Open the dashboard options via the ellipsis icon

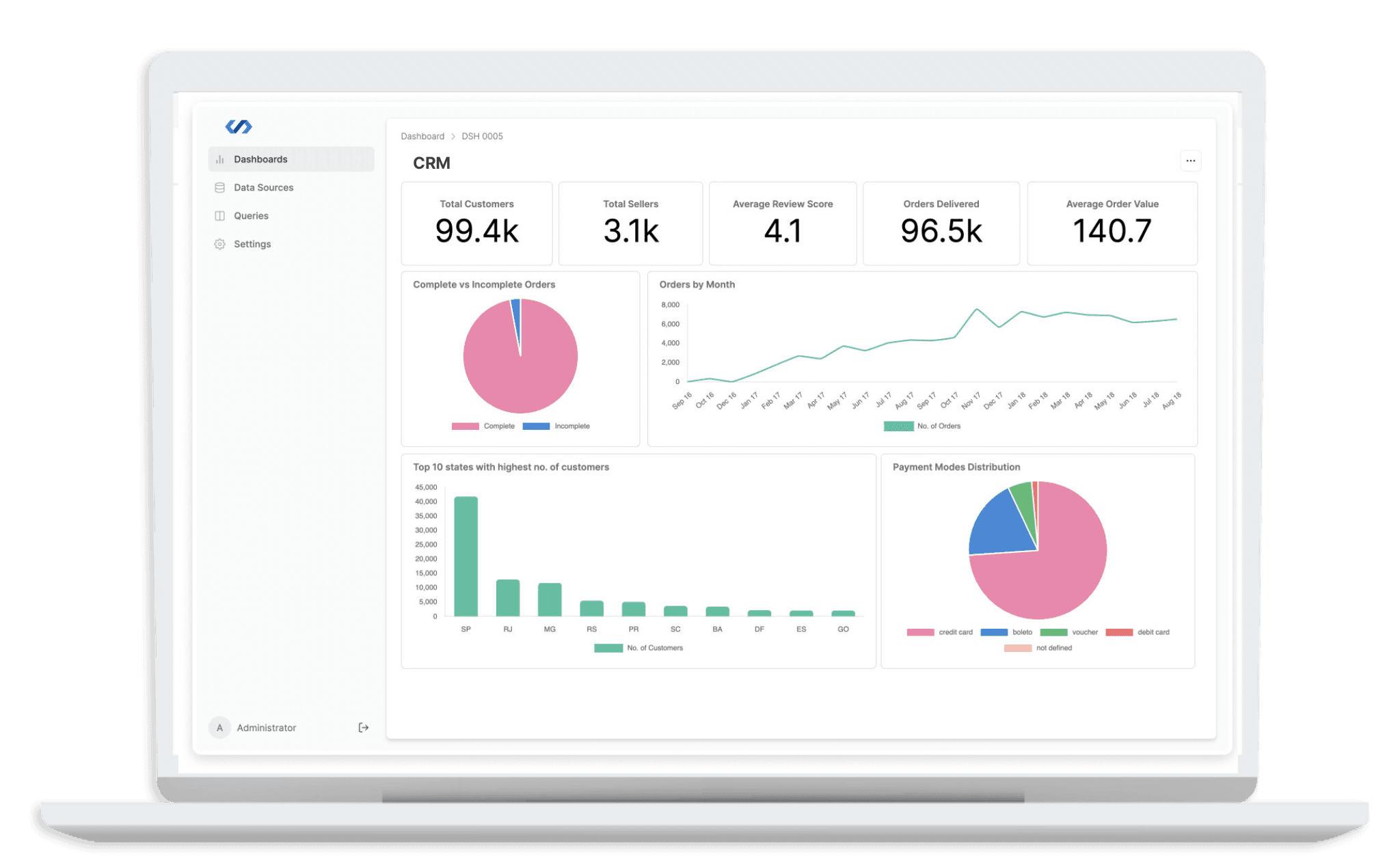coord(1190,161)
